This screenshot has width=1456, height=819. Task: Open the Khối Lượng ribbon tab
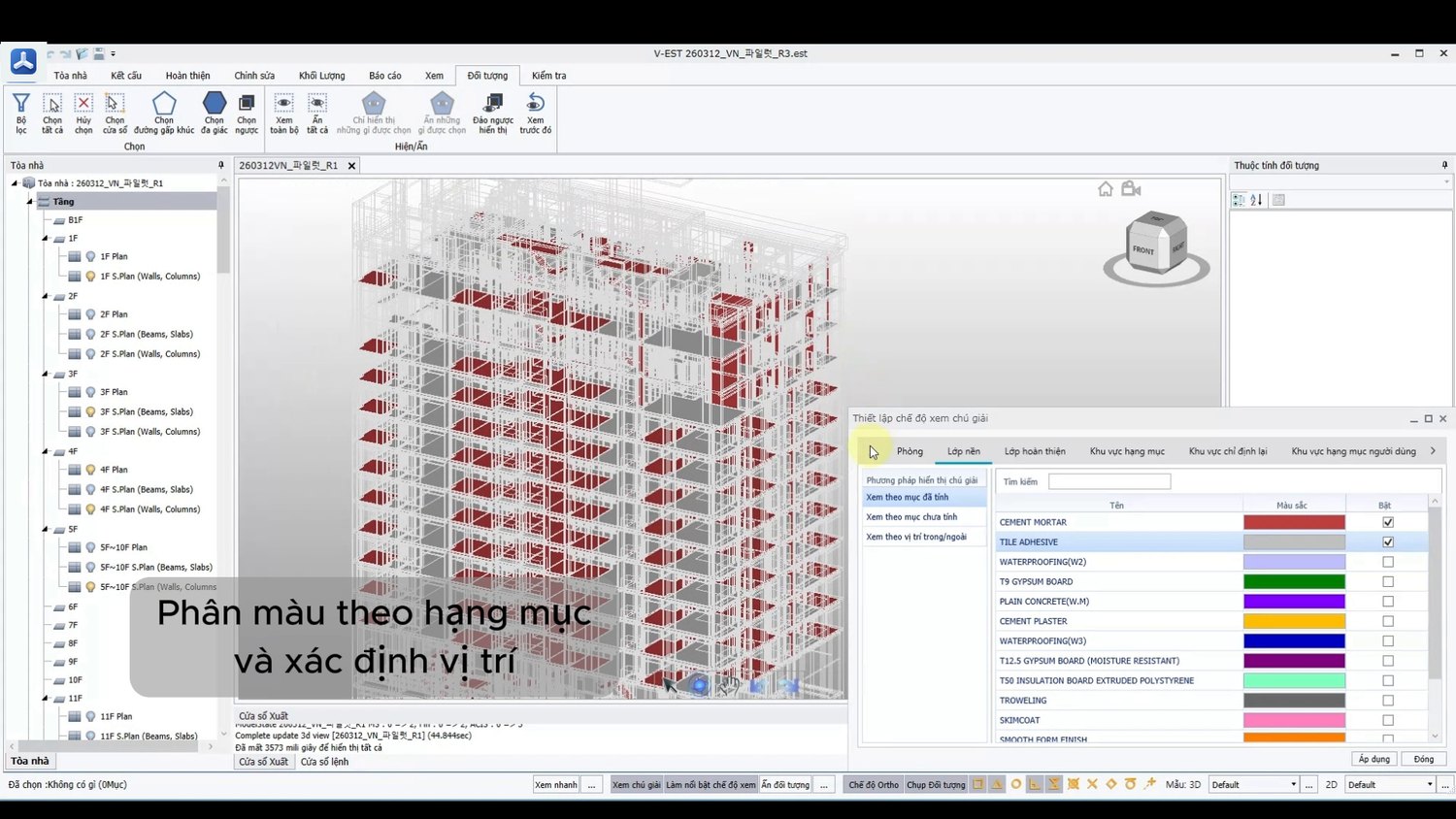321,76
